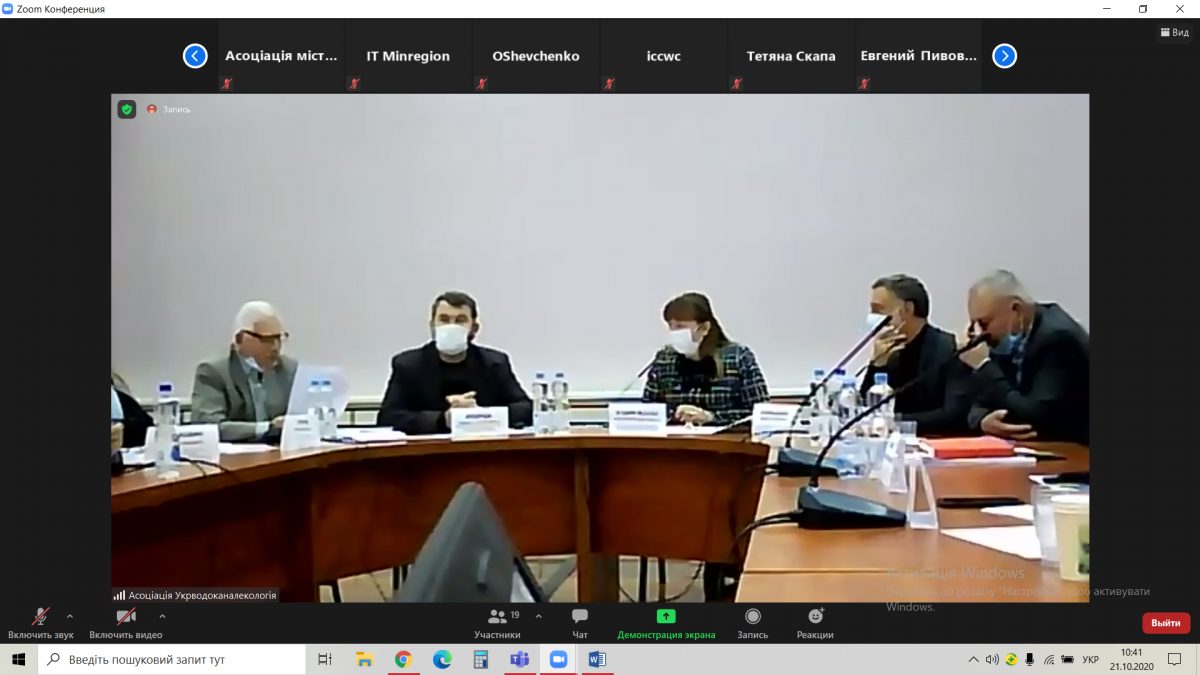Toggle microphone with Включить звук
The image size is (1200, 675).
pyautogui.click(x=41, y=622)
